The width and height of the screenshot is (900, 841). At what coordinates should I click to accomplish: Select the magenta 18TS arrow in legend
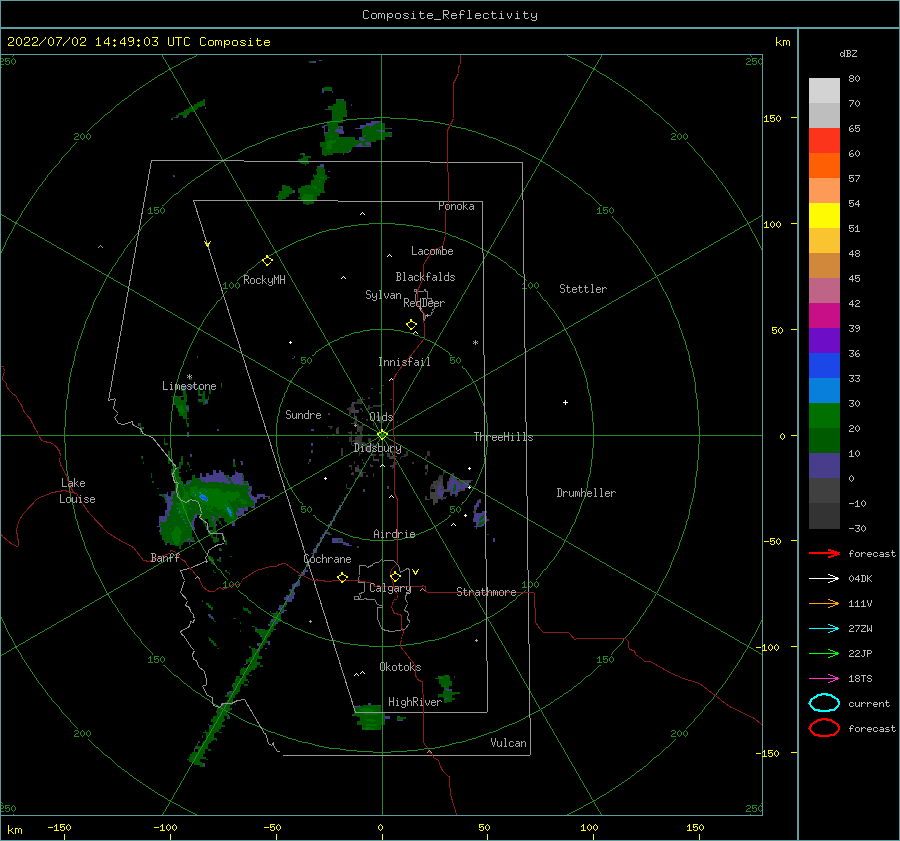(824, 679)
